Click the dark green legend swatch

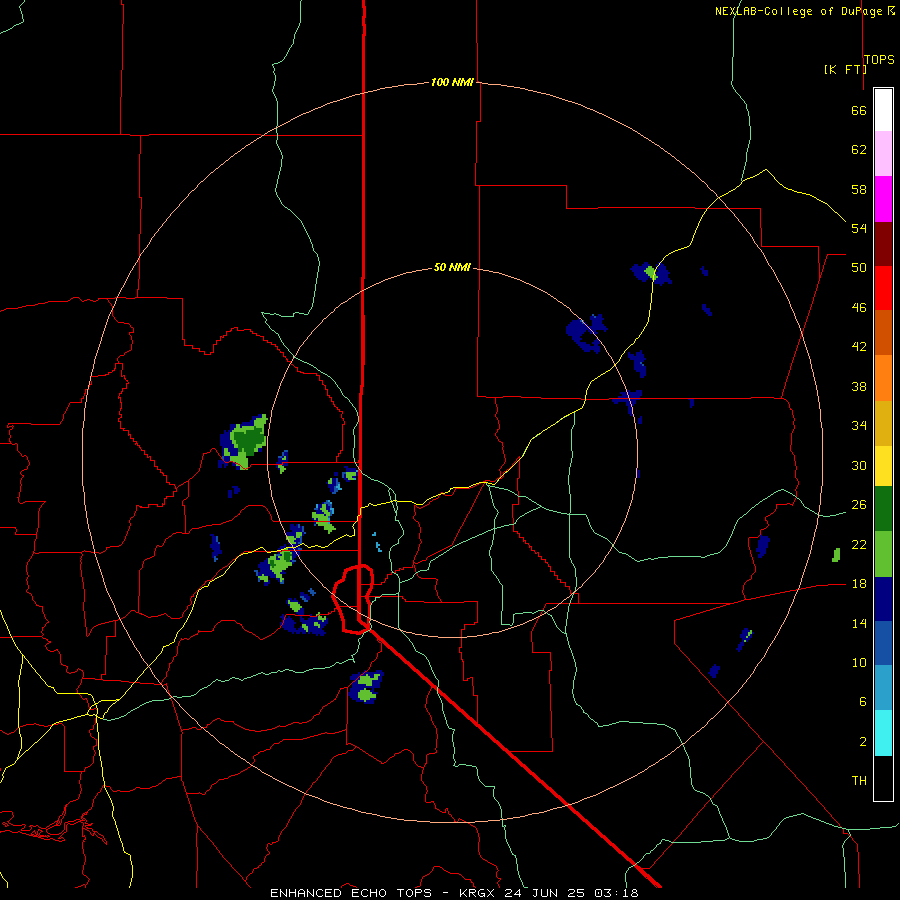[883, 509]
